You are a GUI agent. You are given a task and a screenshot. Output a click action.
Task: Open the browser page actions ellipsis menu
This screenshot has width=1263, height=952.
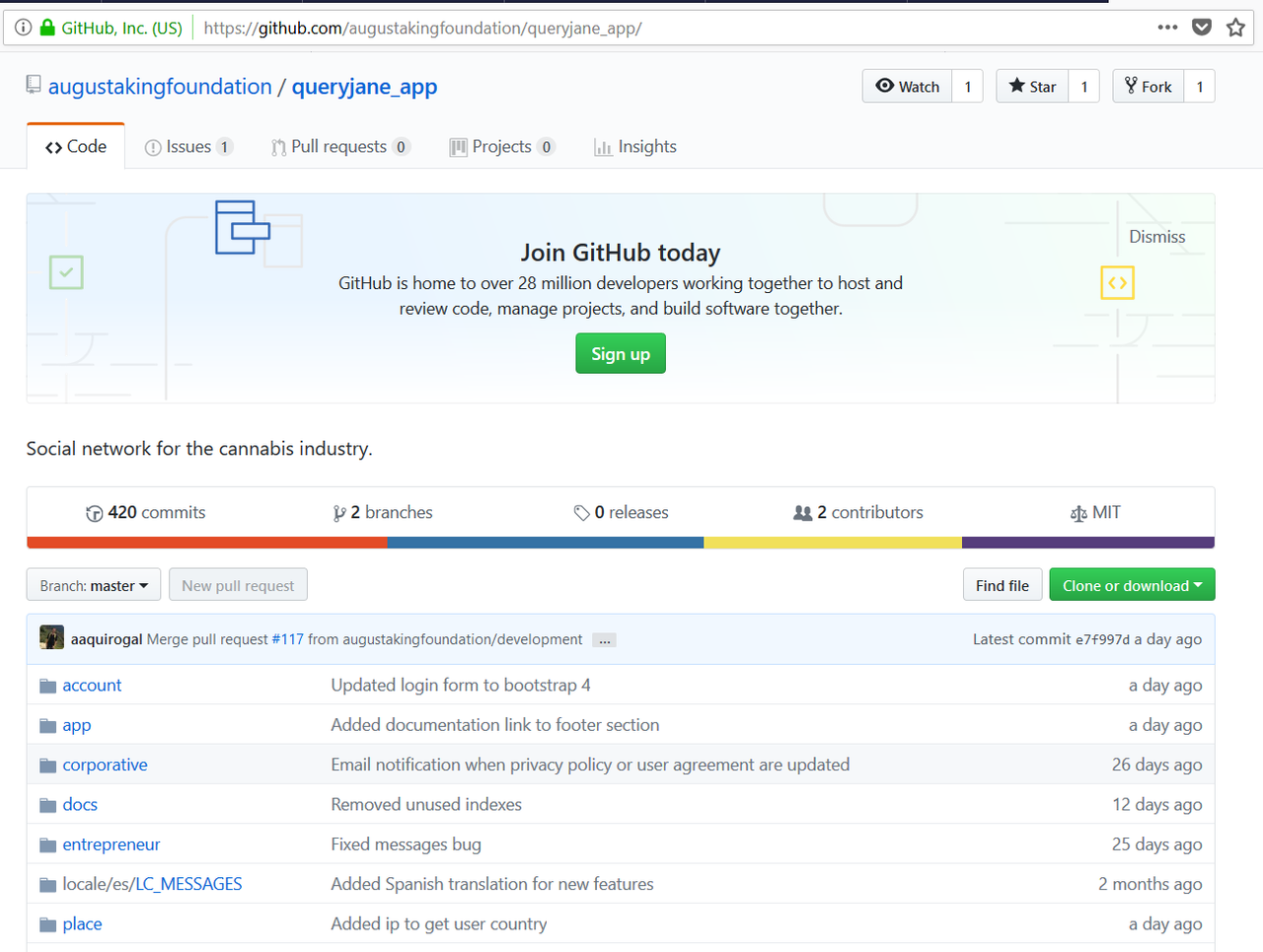1167,28
